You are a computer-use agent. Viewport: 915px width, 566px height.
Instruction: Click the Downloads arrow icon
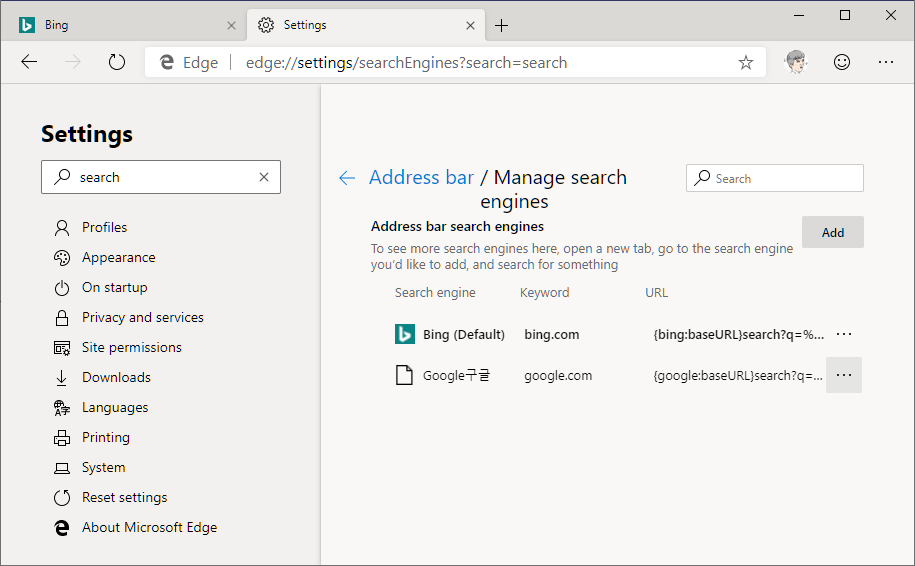[x=62, y=378]
